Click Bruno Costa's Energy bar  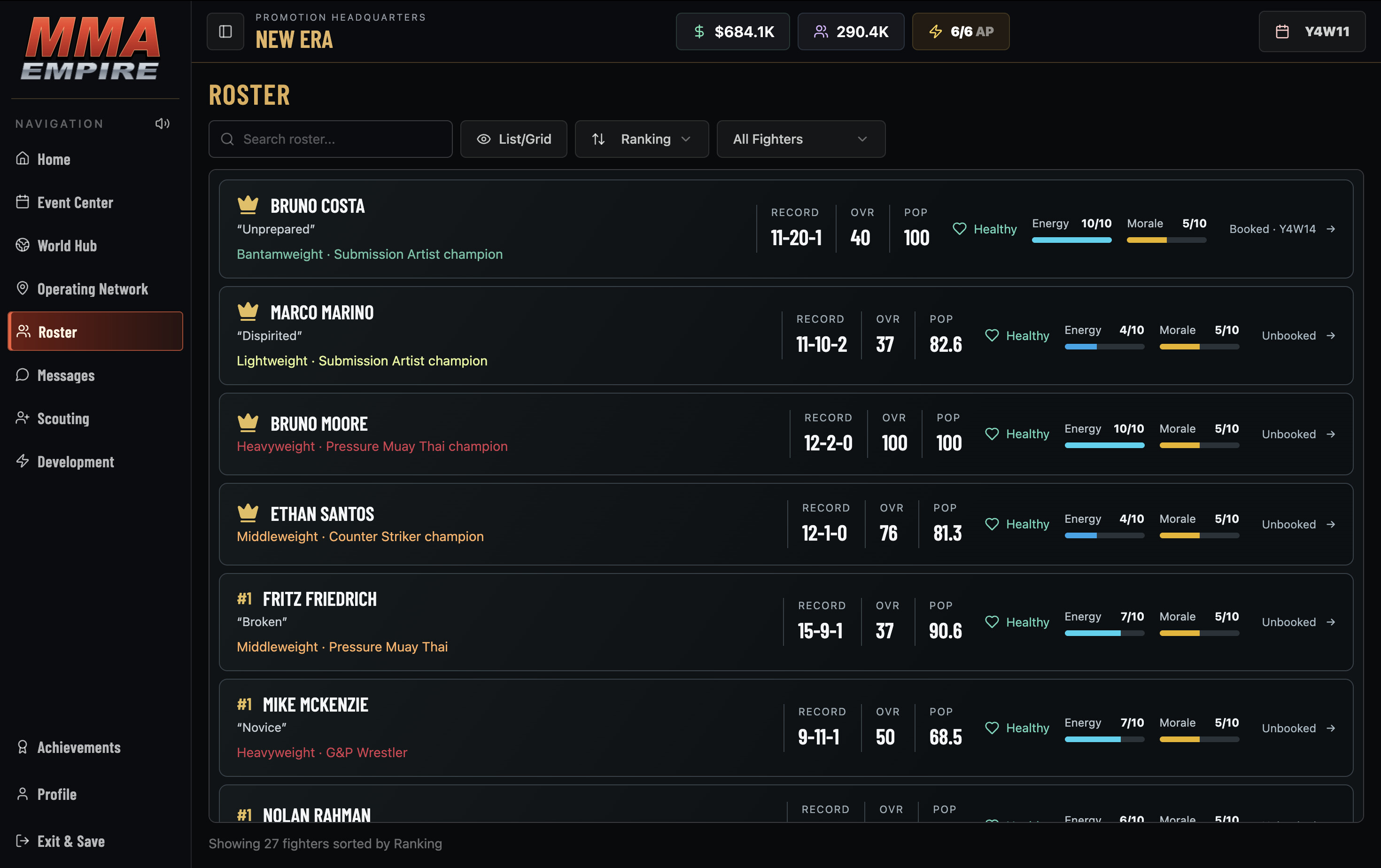pos(1071,240)
